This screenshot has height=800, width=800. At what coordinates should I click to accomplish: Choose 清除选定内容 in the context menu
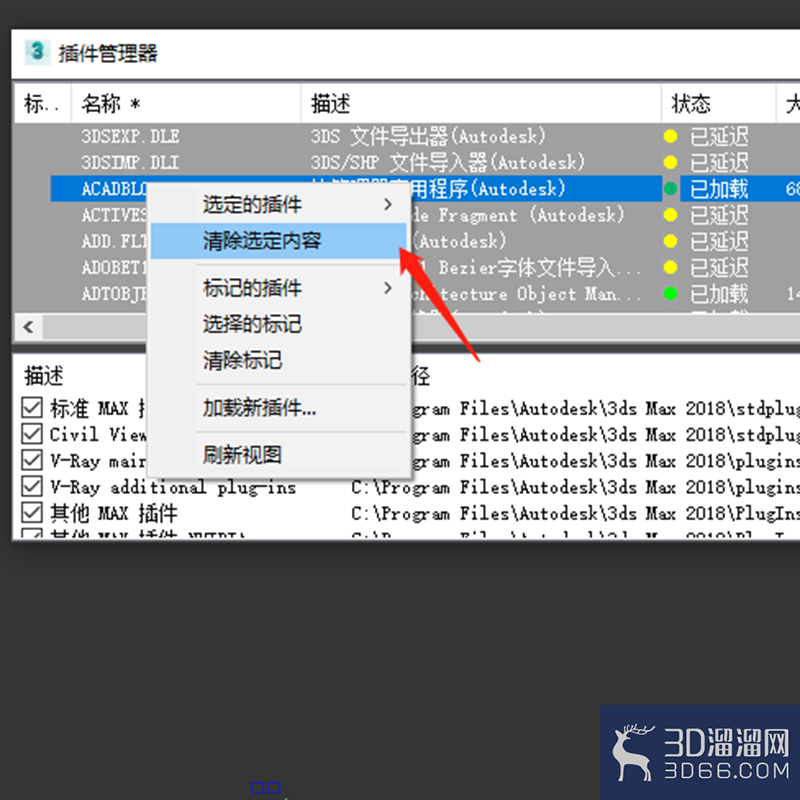(x=279, y=241)
